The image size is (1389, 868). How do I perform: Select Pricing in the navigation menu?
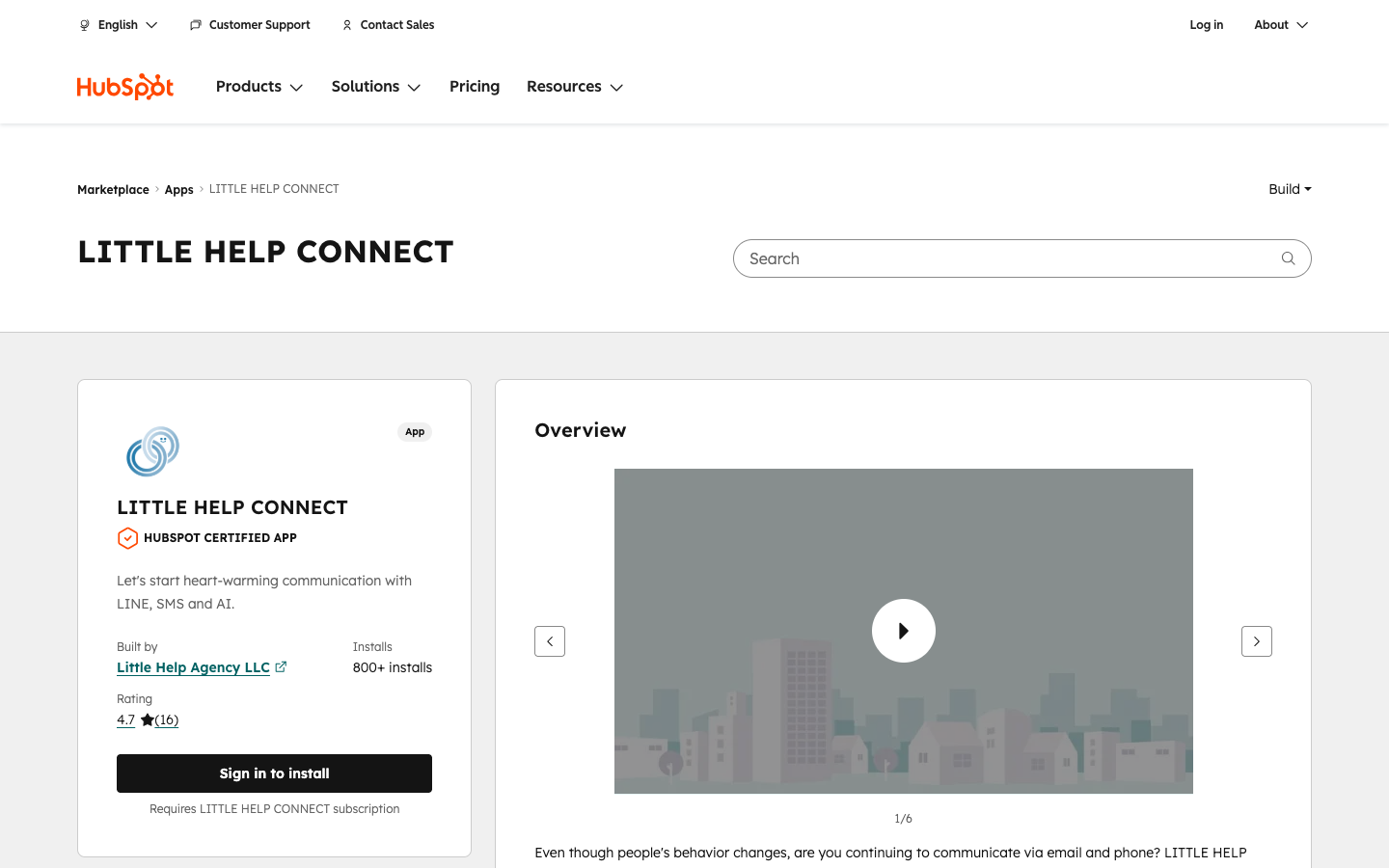(474, 87)
